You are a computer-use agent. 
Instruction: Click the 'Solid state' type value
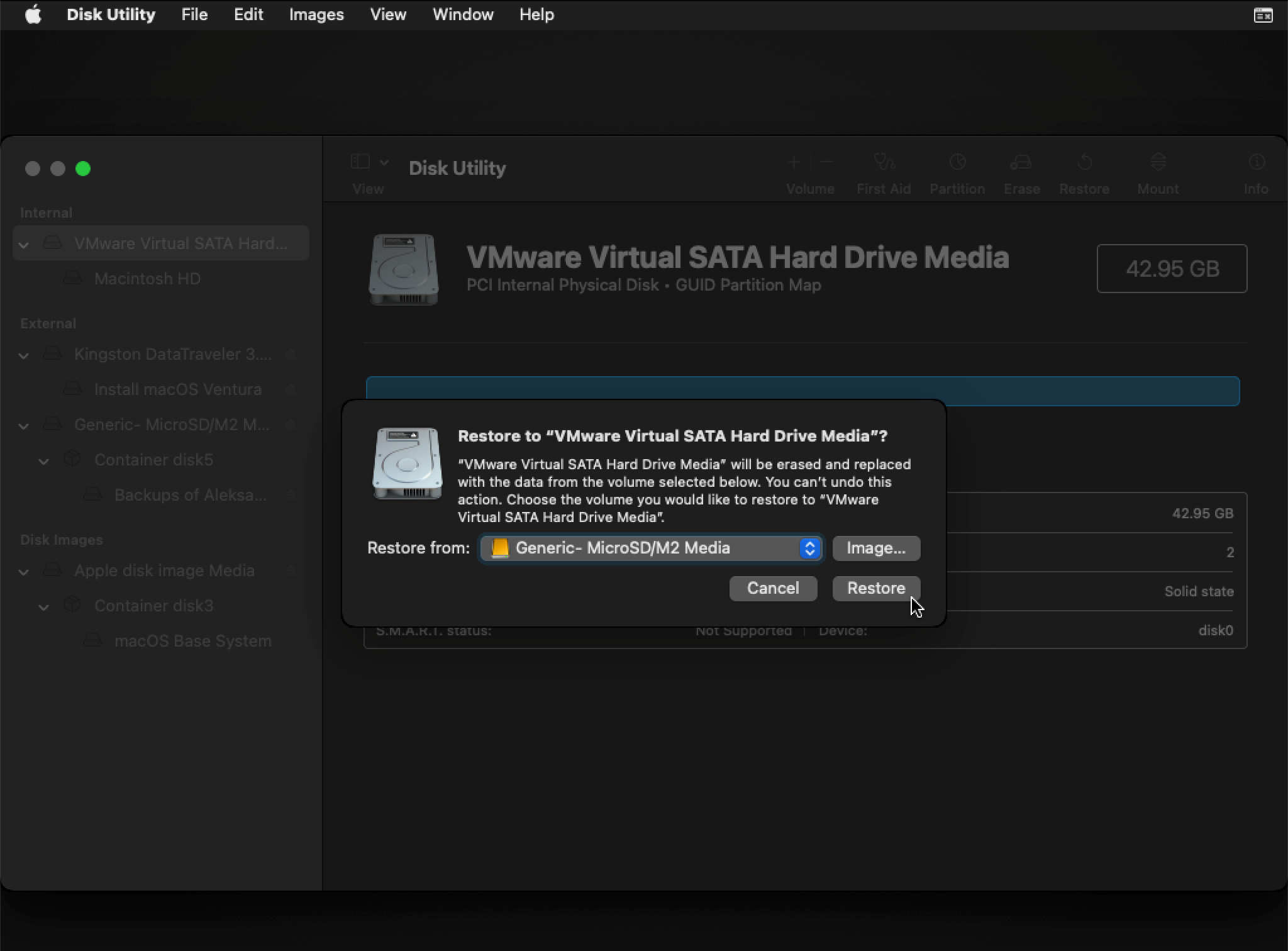1199,591
